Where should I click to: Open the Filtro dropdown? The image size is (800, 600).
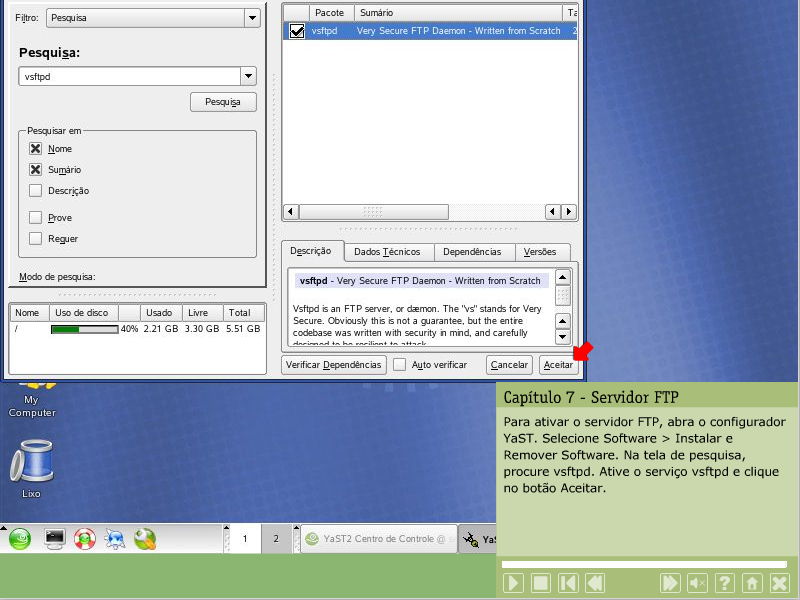pyautogui.click(x=250, y=18)
